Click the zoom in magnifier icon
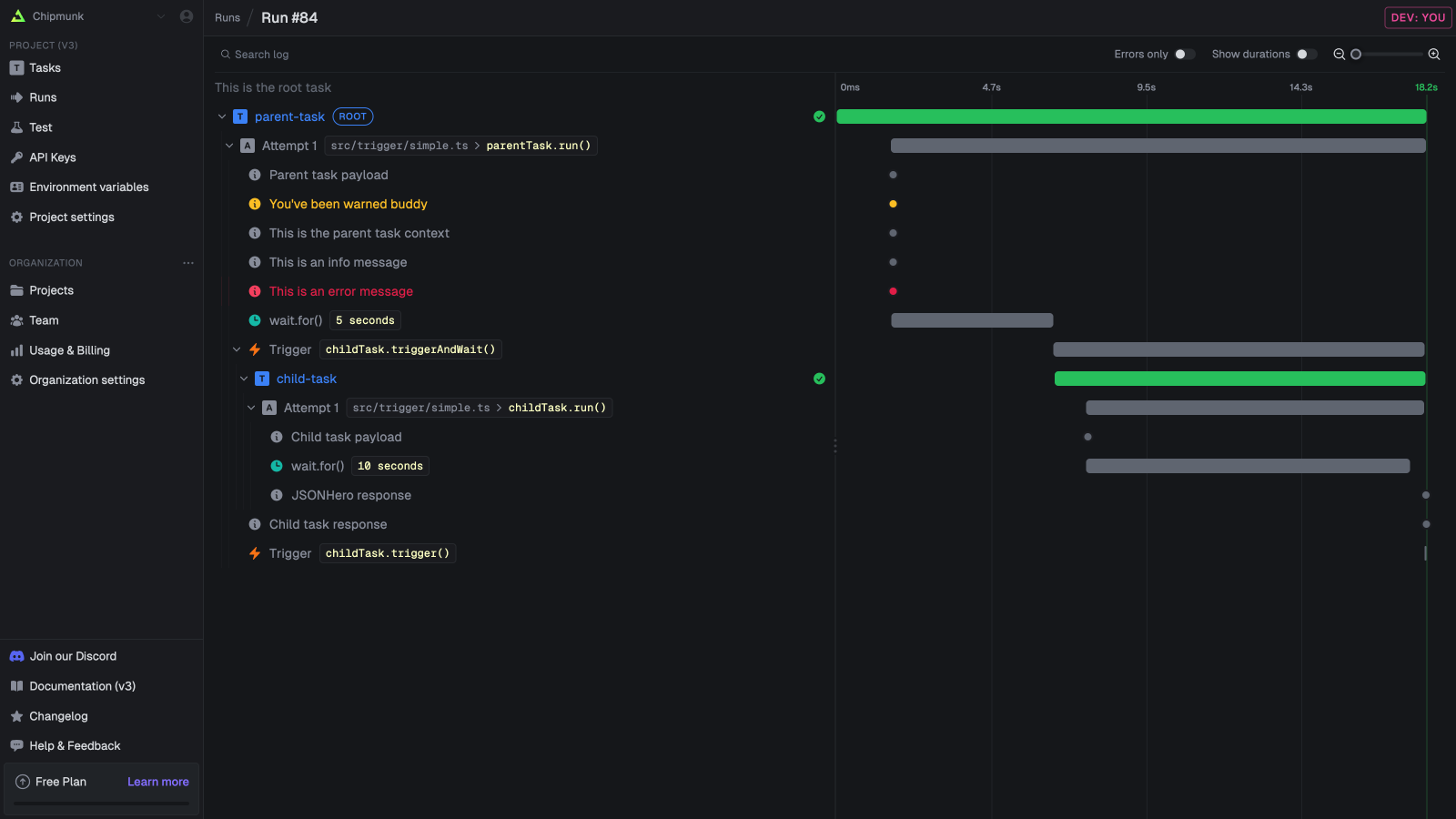The height and width of the screenshot is (819, 1456). tap(1434, 55)
